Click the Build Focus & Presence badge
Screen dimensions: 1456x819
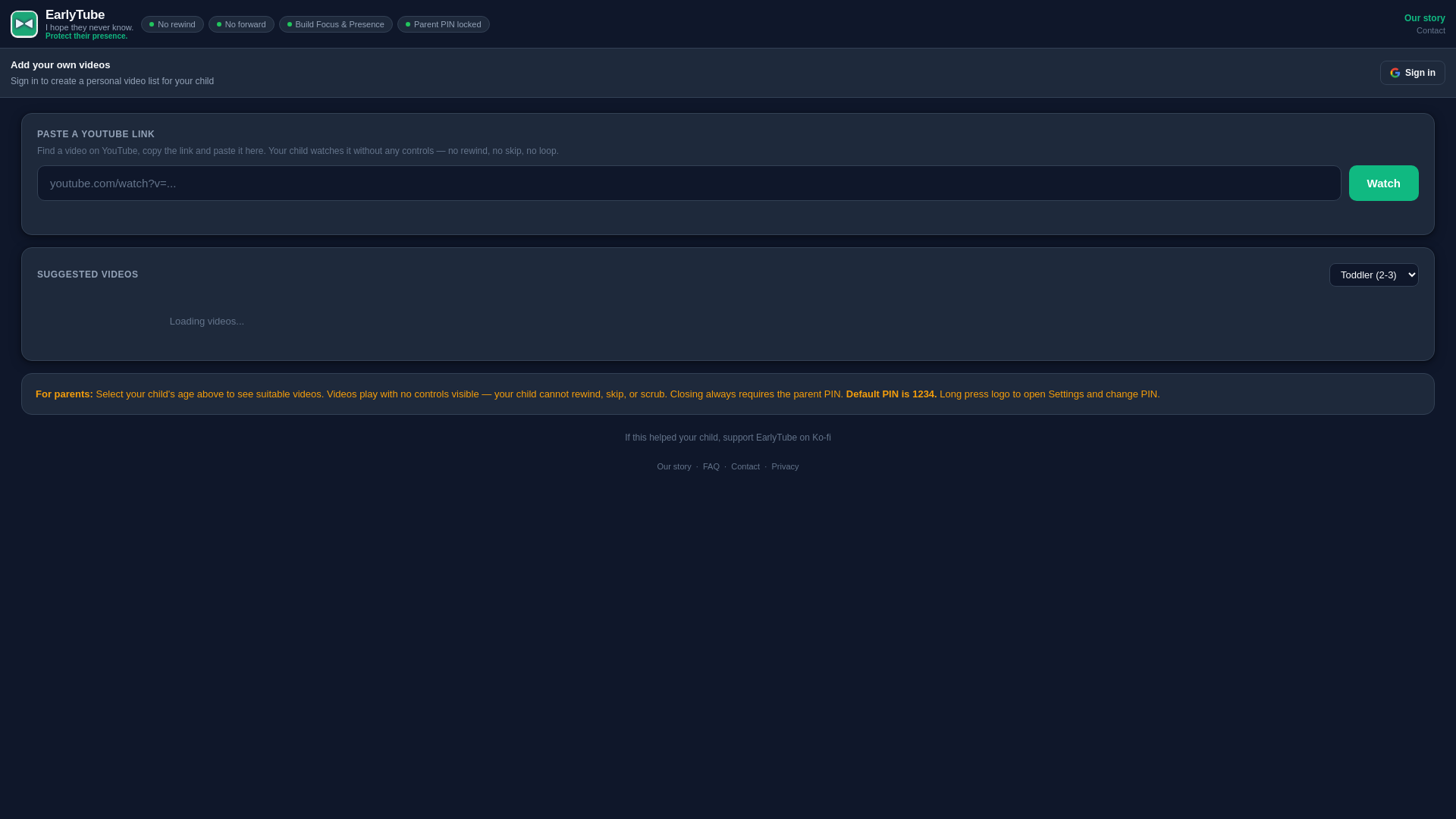pos(335,24)
